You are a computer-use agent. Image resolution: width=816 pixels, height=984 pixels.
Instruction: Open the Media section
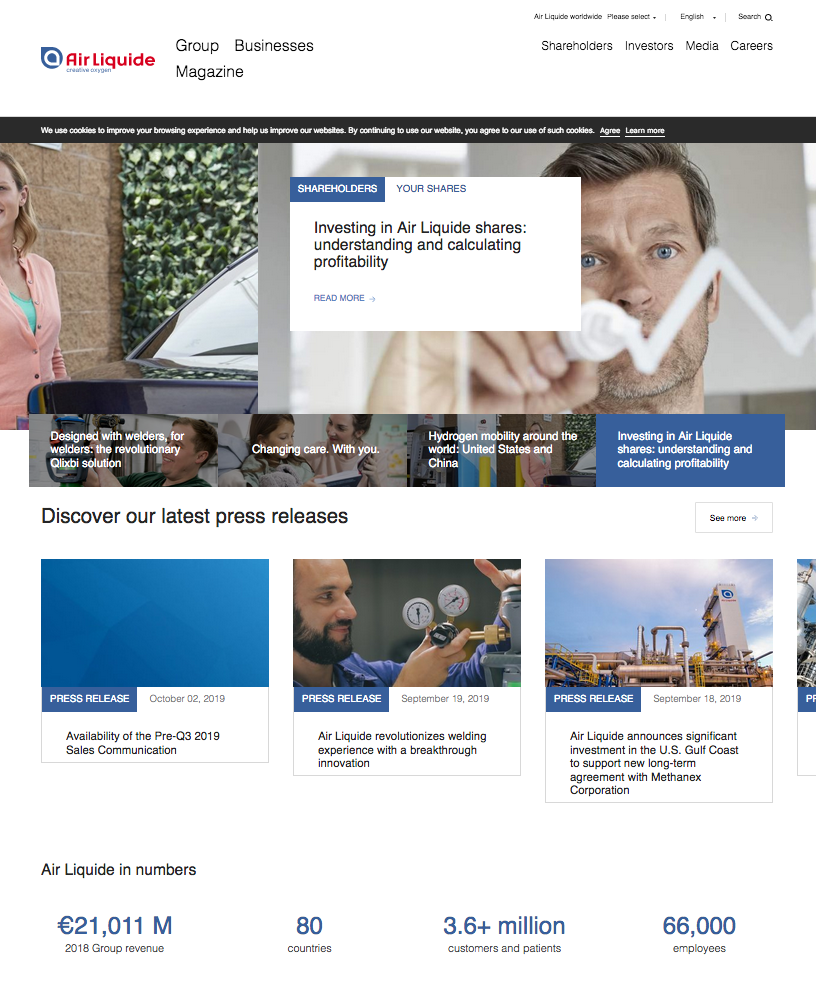[x=702, y=46]
